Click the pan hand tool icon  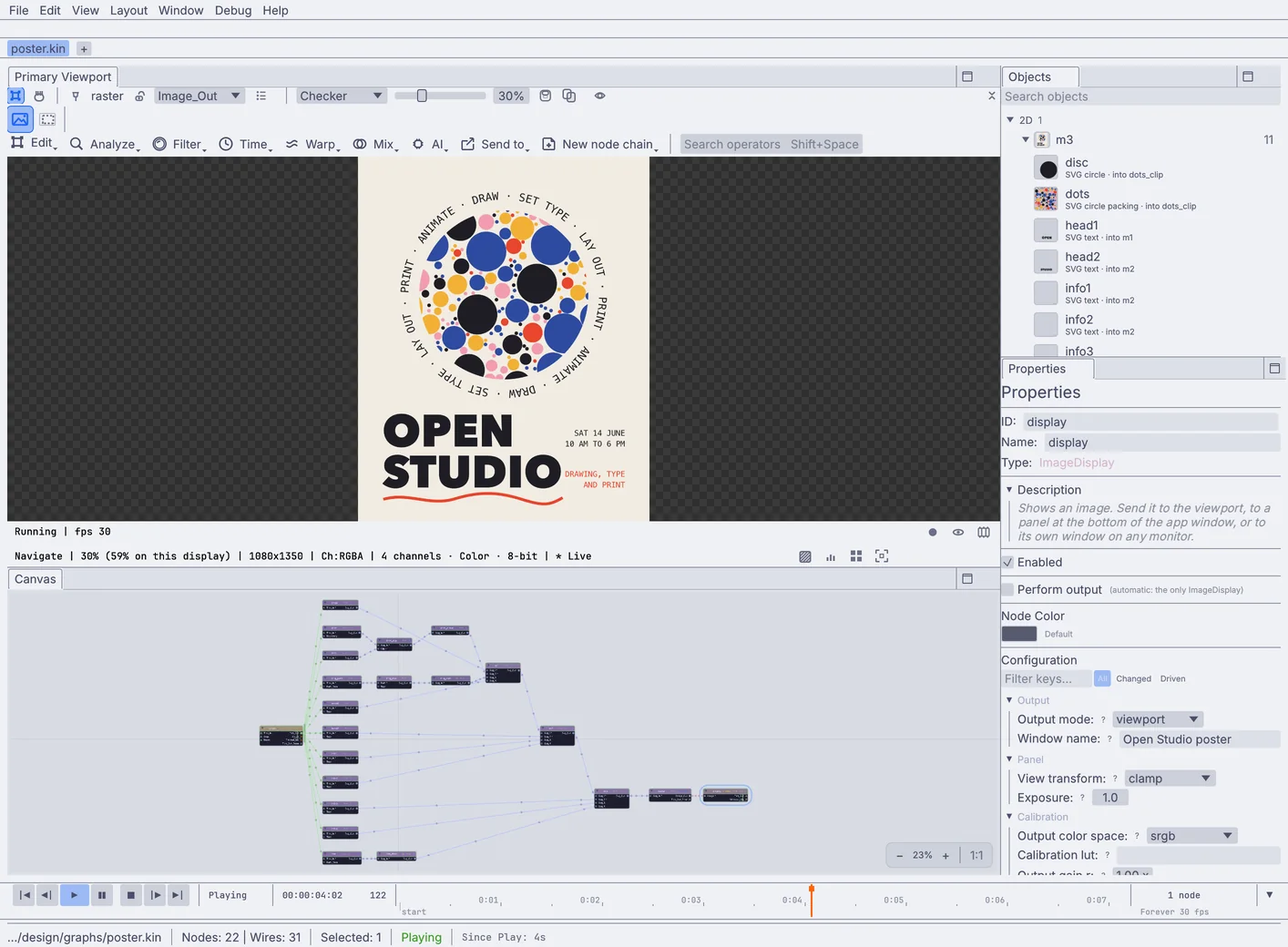click(x=39, y=96)
